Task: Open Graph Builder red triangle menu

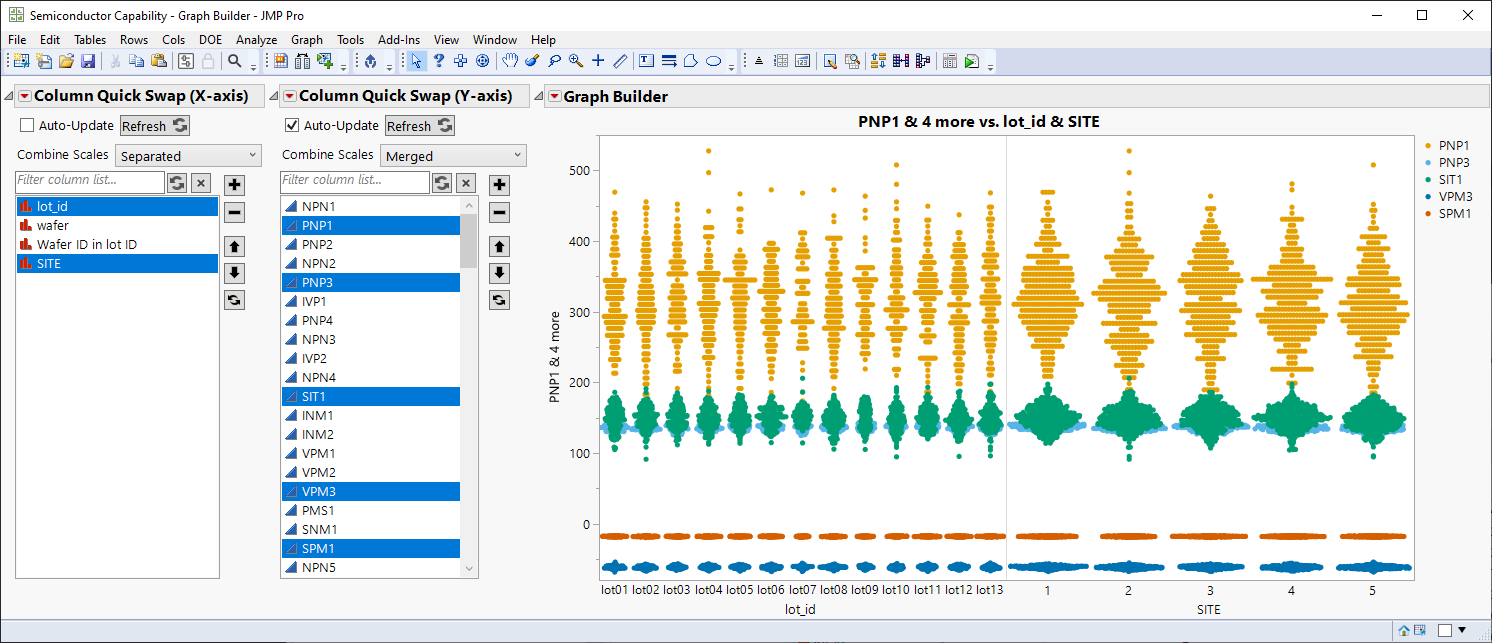Action: click(x=554, y=97)
